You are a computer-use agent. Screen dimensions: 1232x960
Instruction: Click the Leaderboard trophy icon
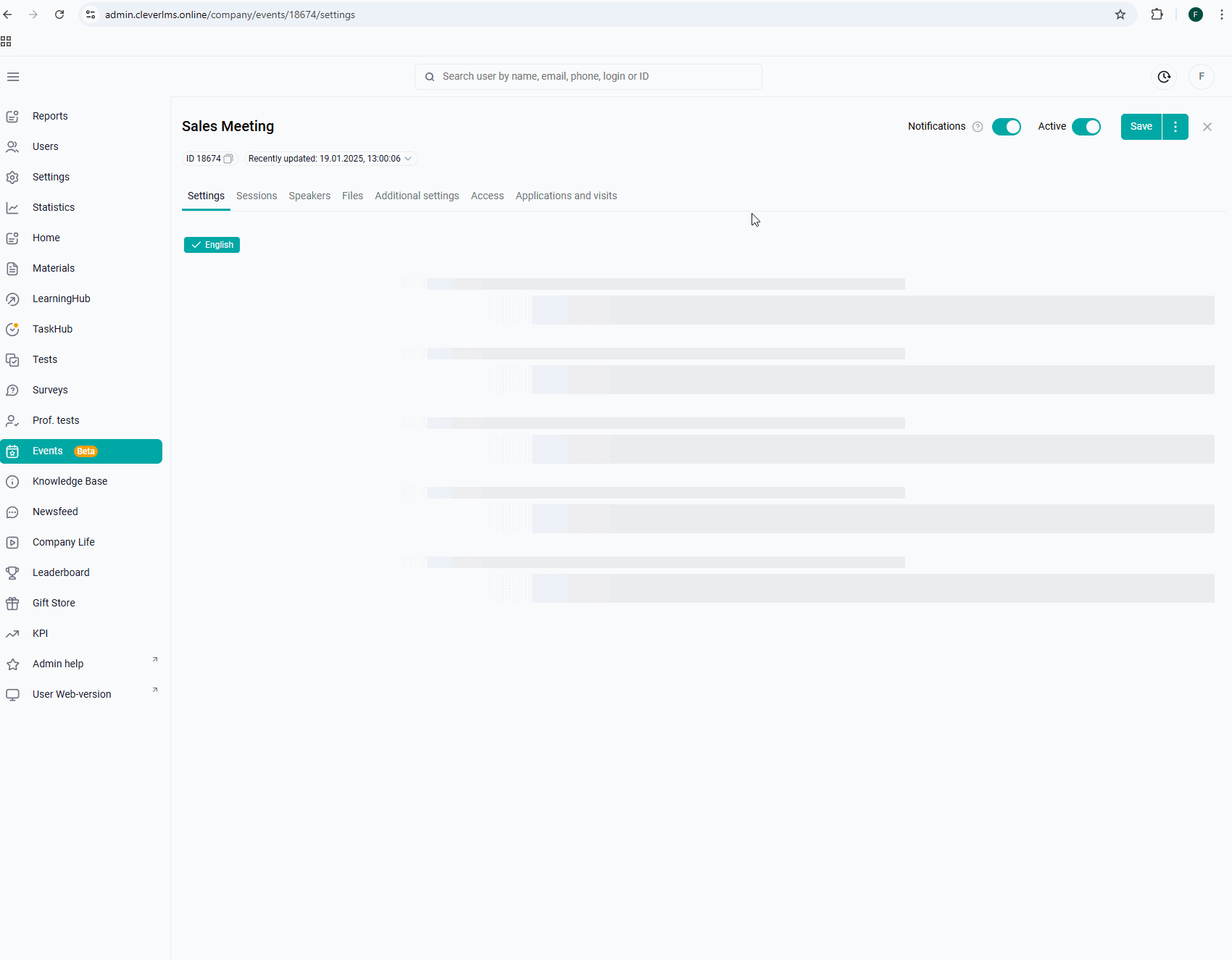12,573
